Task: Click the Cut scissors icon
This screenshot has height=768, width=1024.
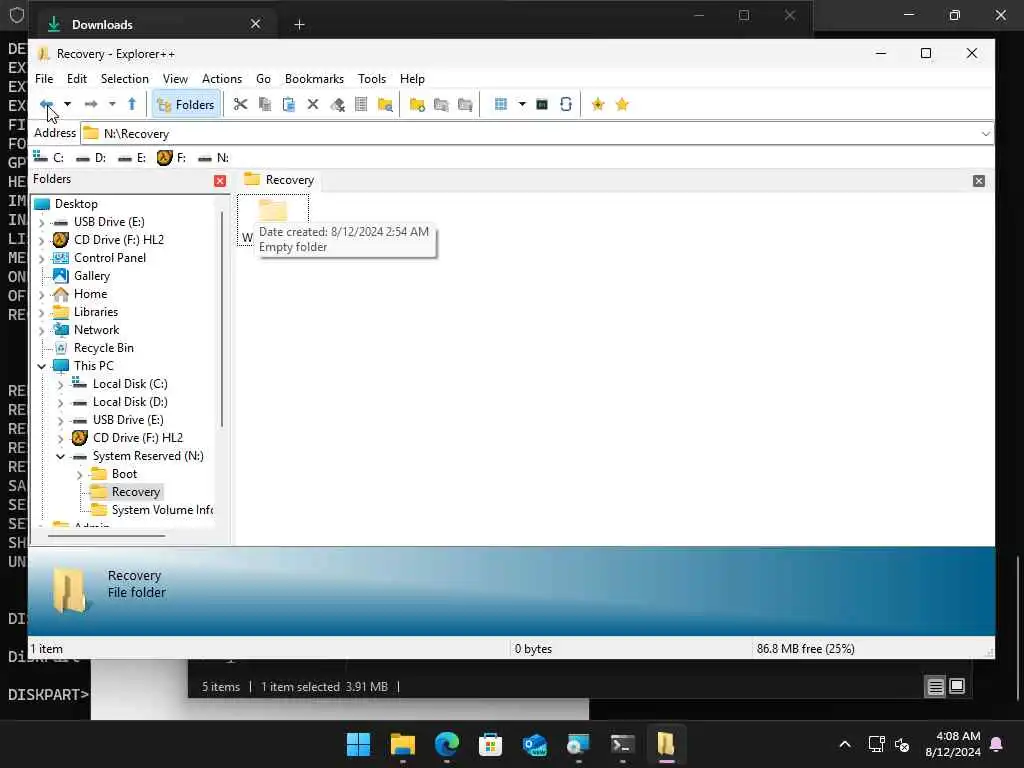Action: pyautogui.click(x=240, y=104)
